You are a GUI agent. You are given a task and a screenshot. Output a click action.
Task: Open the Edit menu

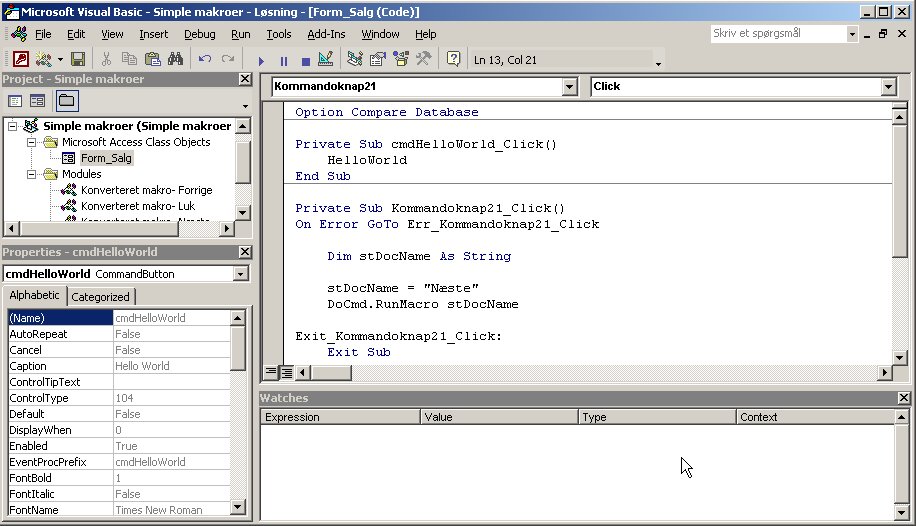click(76, 34)
